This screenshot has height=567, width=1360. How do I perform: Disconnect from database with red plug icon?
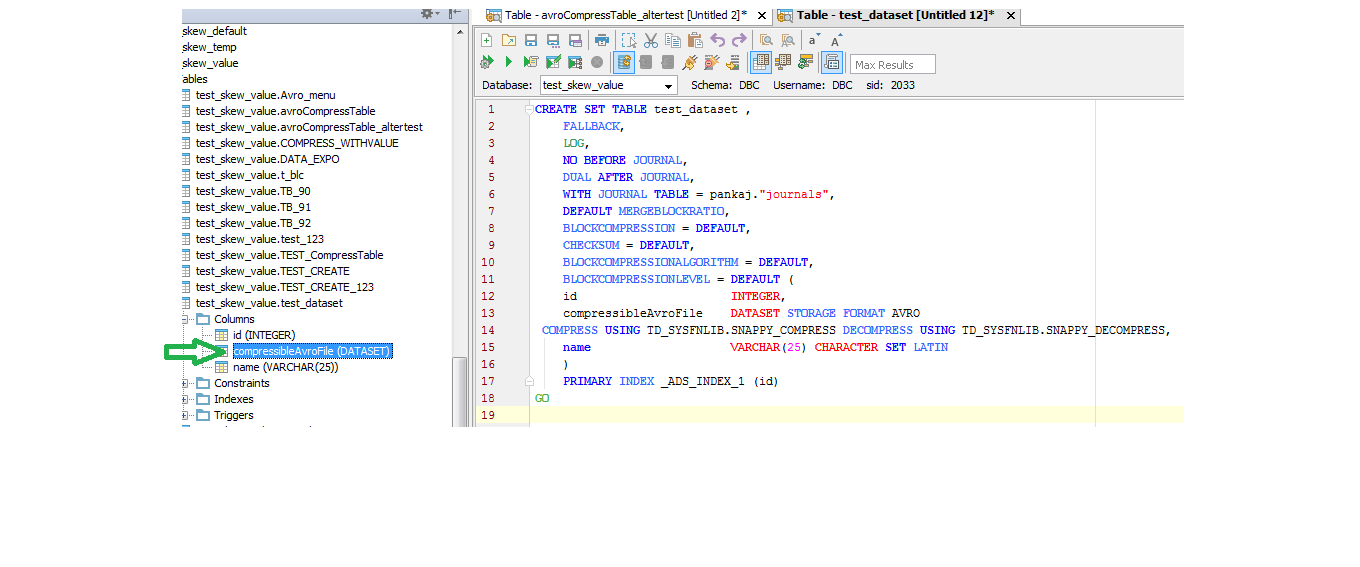[712, 62]
